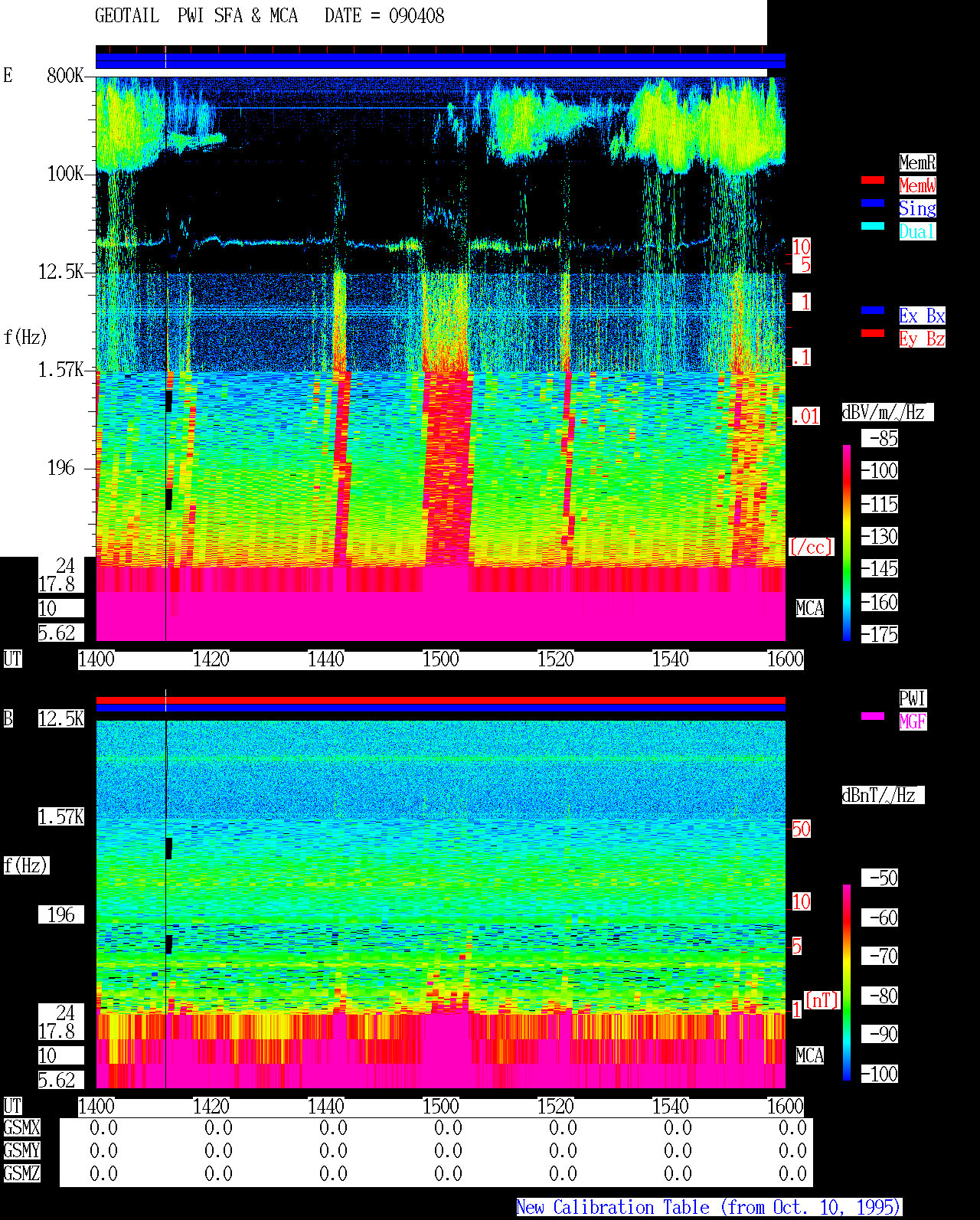Click the blue Sing legend swatch
Screen dimensions: 980x1220
(873, 203)
